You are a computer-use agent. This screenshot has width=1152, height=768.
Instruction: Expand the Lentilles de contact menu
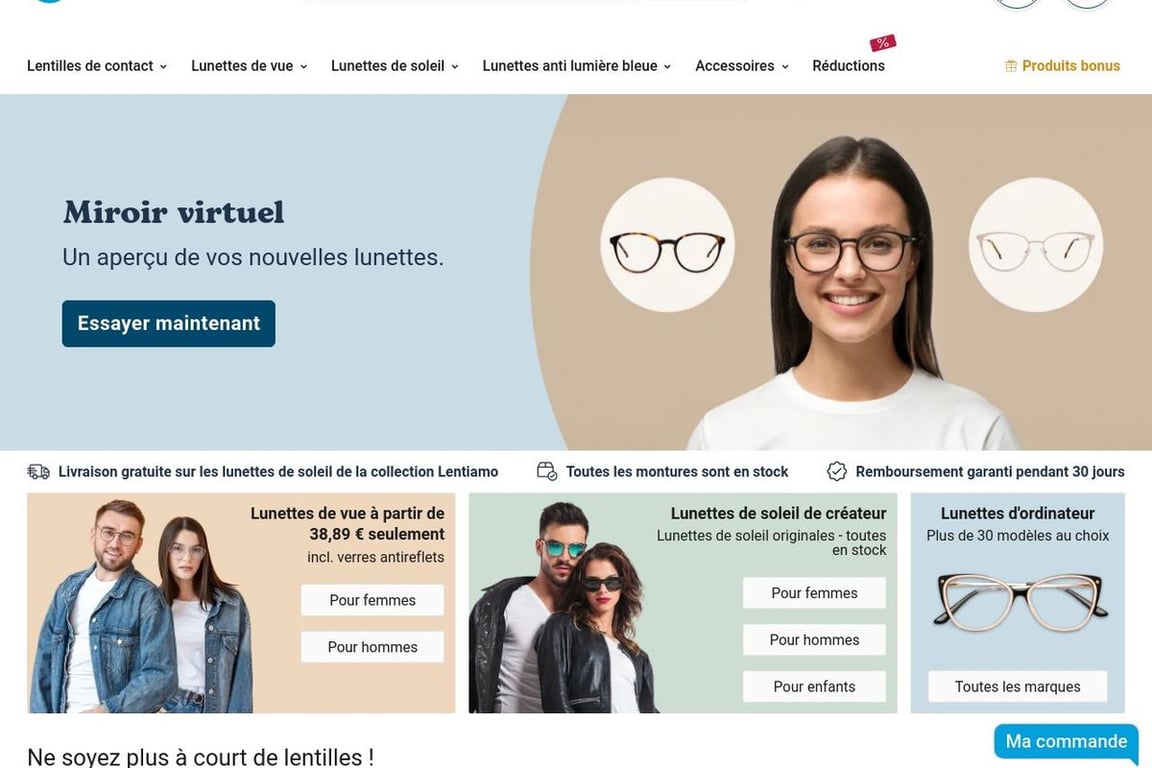[x=97, y=66]
